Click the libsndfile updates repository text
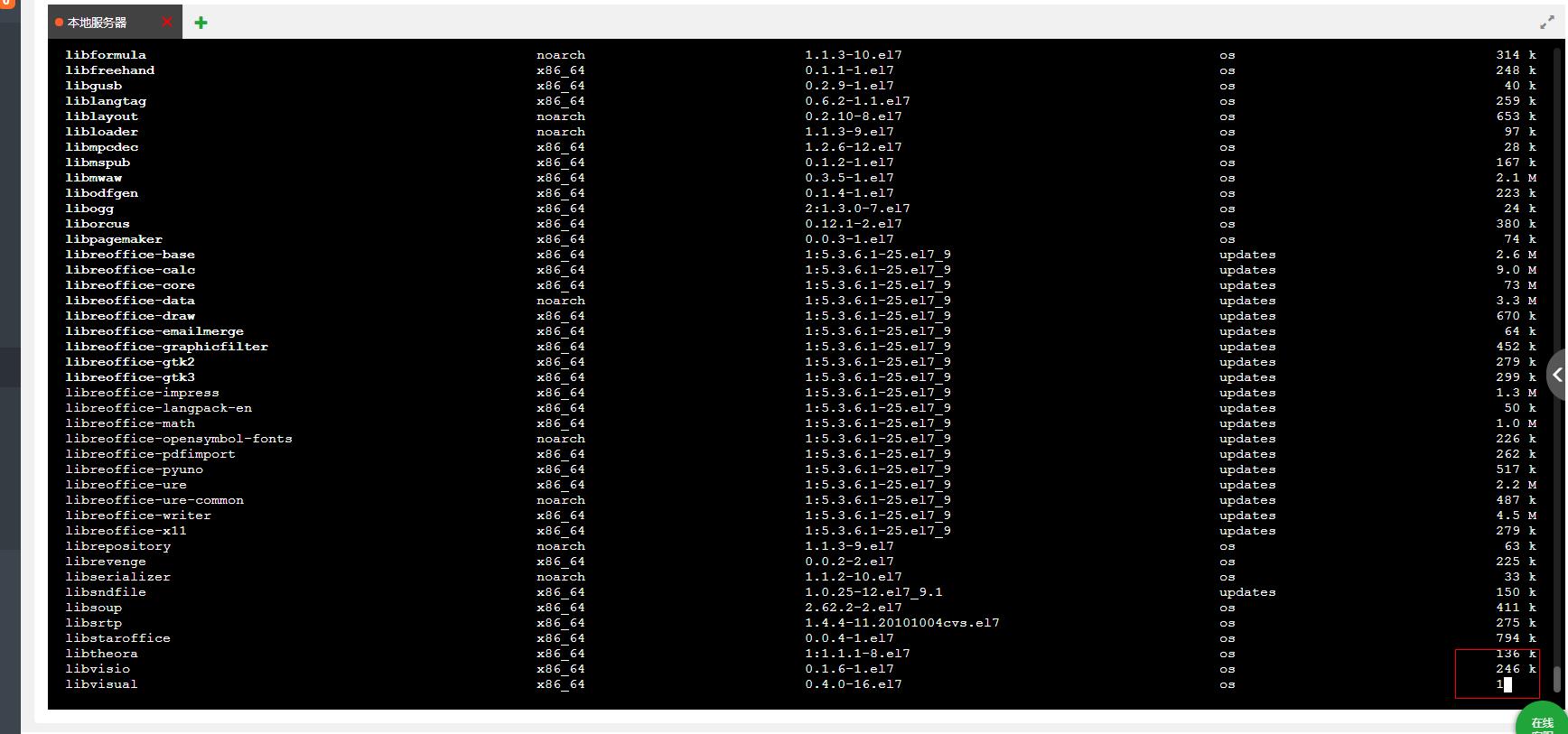The width and height of the screenshot is (1568, 734). point(1247,592)
